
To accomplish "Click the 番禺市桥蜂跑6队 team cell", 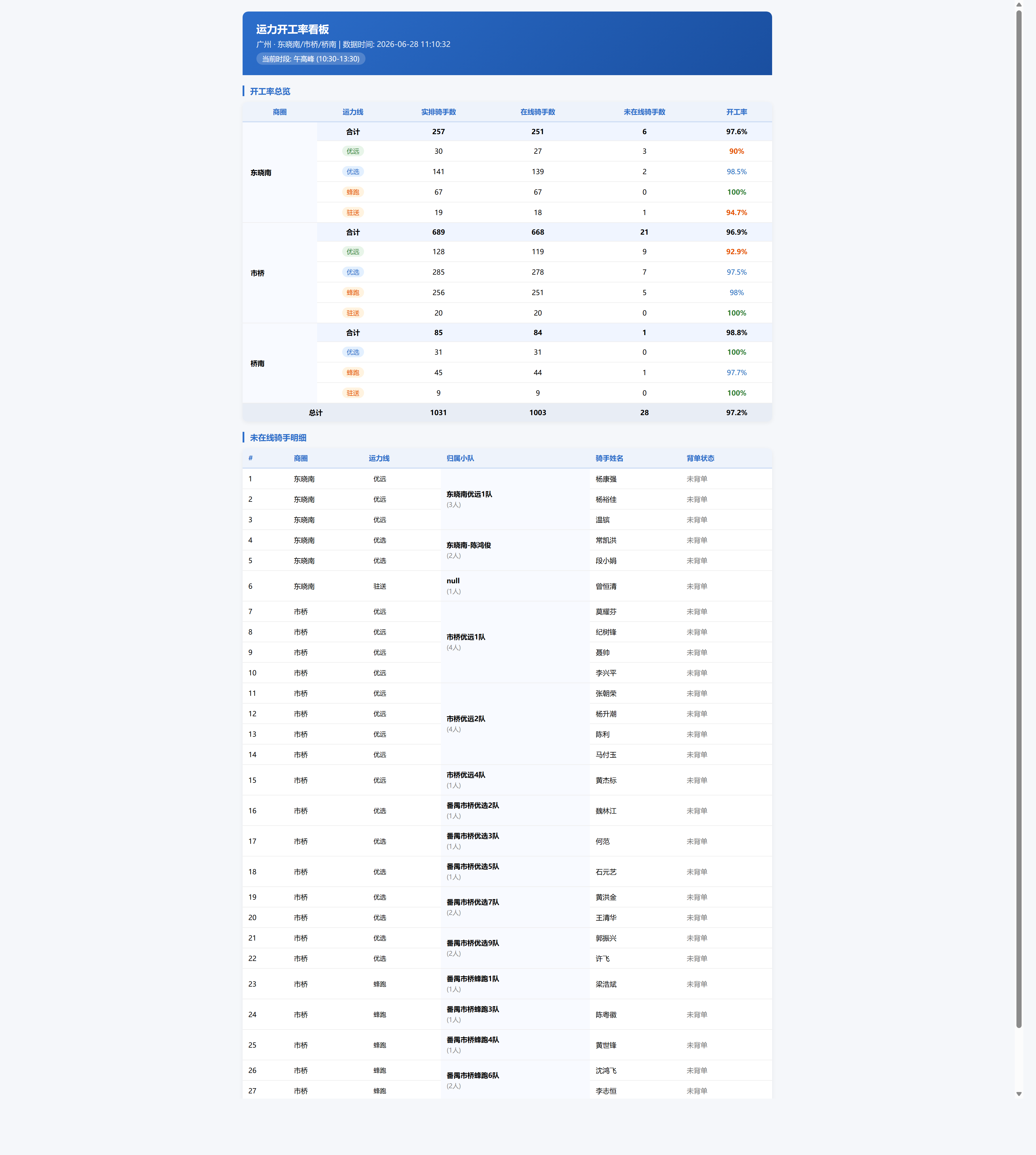I will click(515, 1080).
